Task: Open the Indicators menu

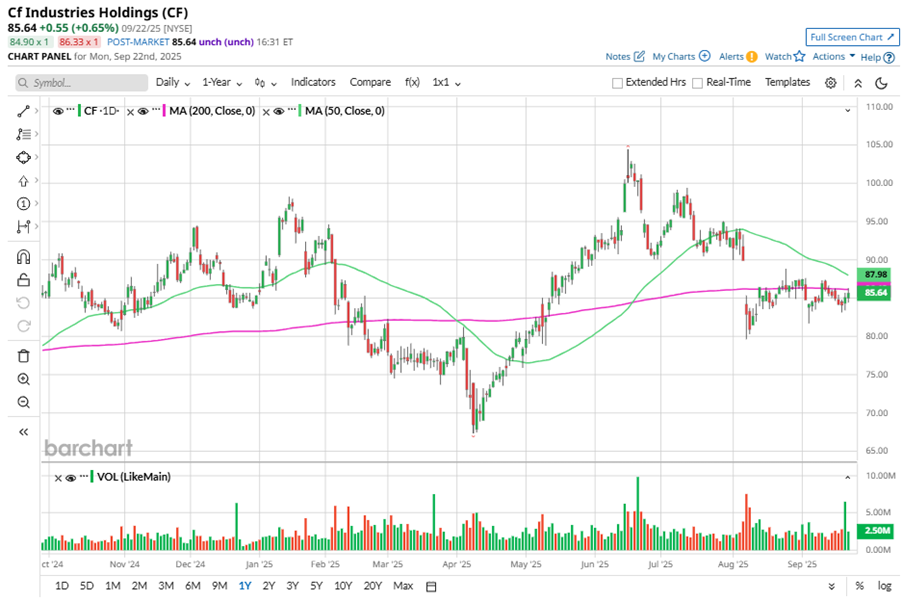Action: [x=313, y=82]
